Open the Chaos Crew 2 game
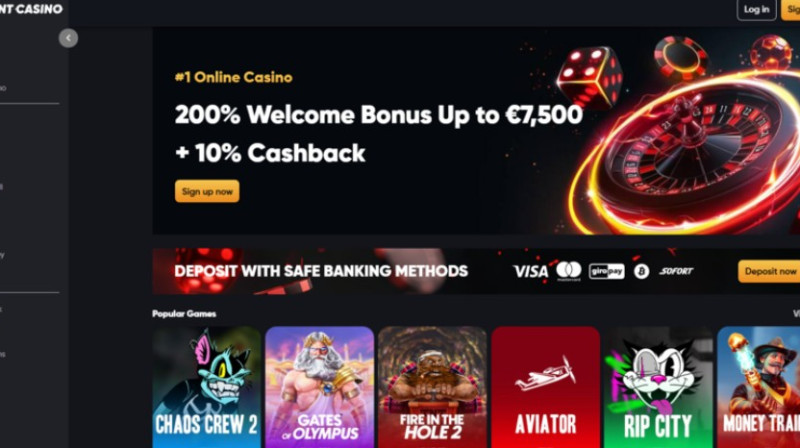The width and height of the screenshot is (800, 448). (207, 387)
